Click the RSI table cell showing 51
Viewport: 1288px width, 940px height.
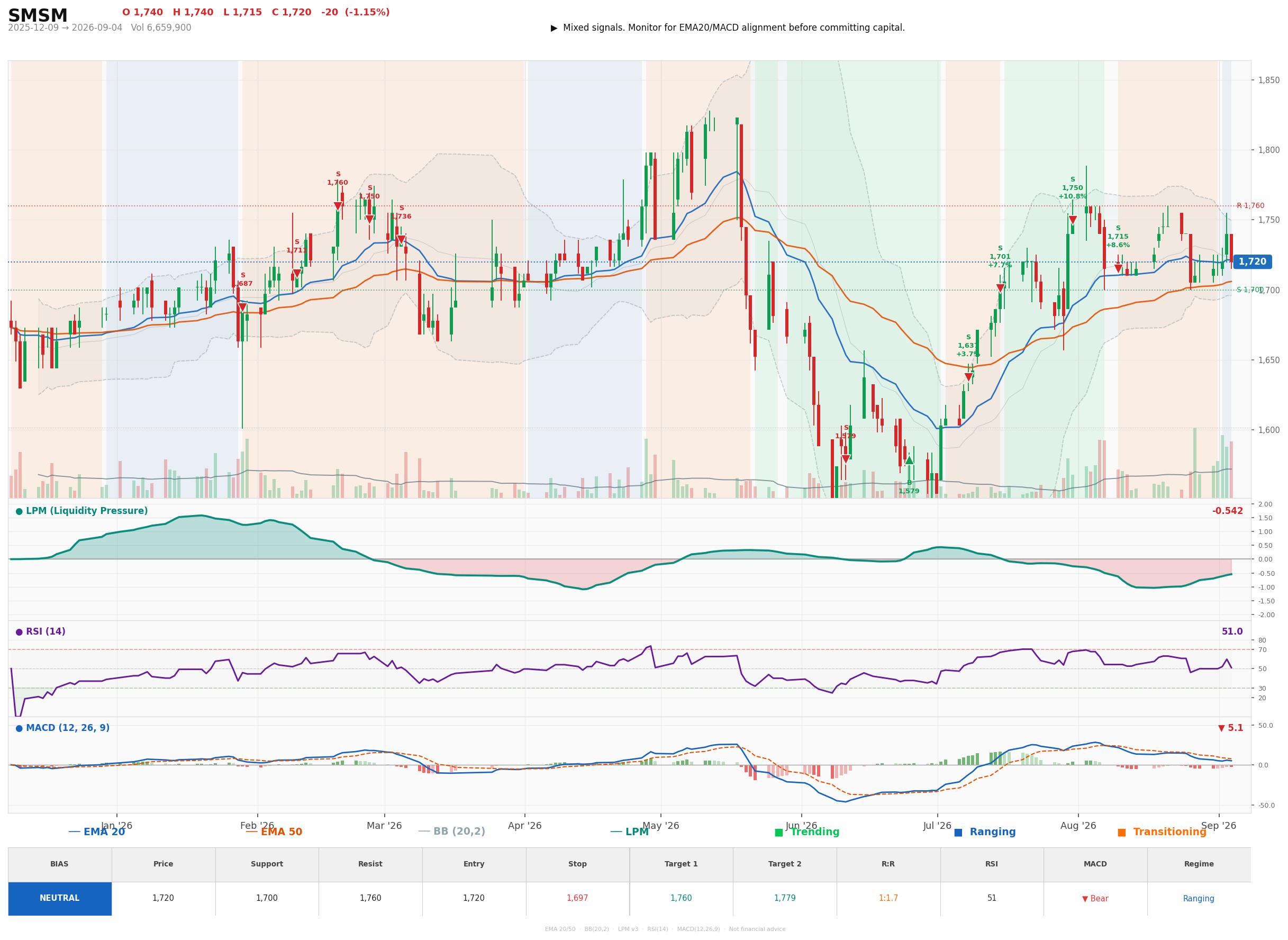point(992,899)
